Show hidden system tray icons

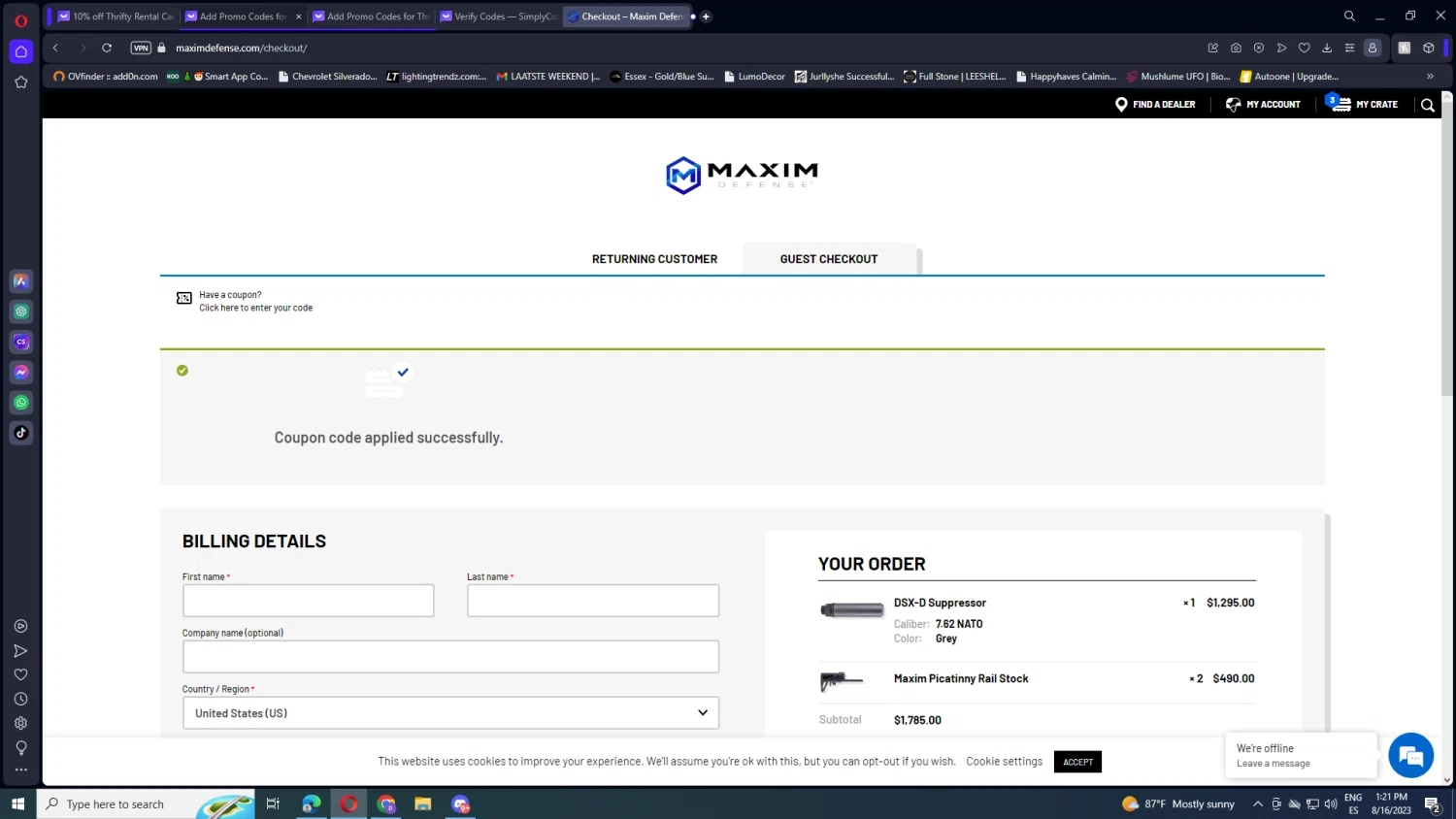pyautogui.click(x=1258, y=803)
